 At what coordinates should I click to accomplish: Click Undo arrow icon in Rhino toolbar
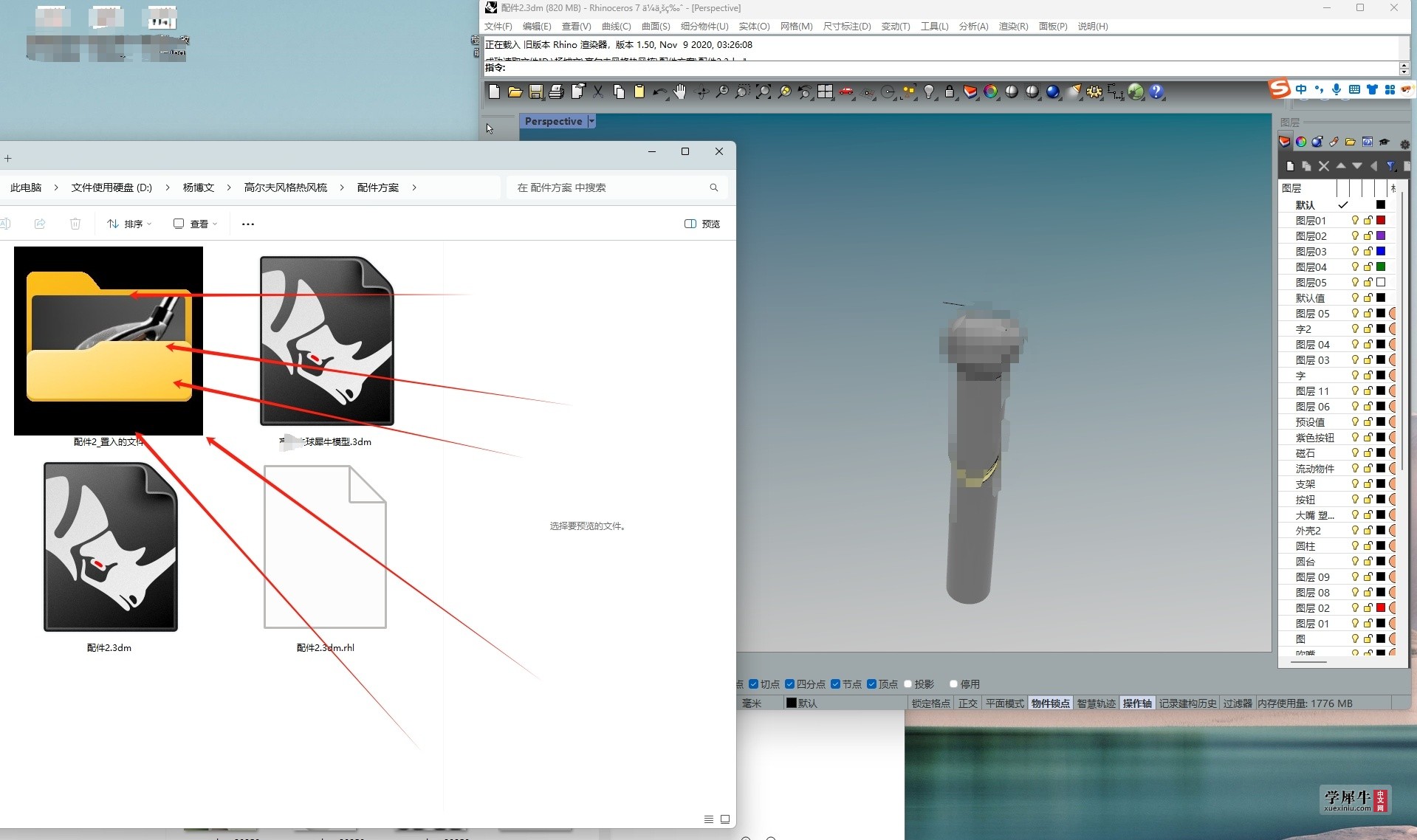point(659,92)
